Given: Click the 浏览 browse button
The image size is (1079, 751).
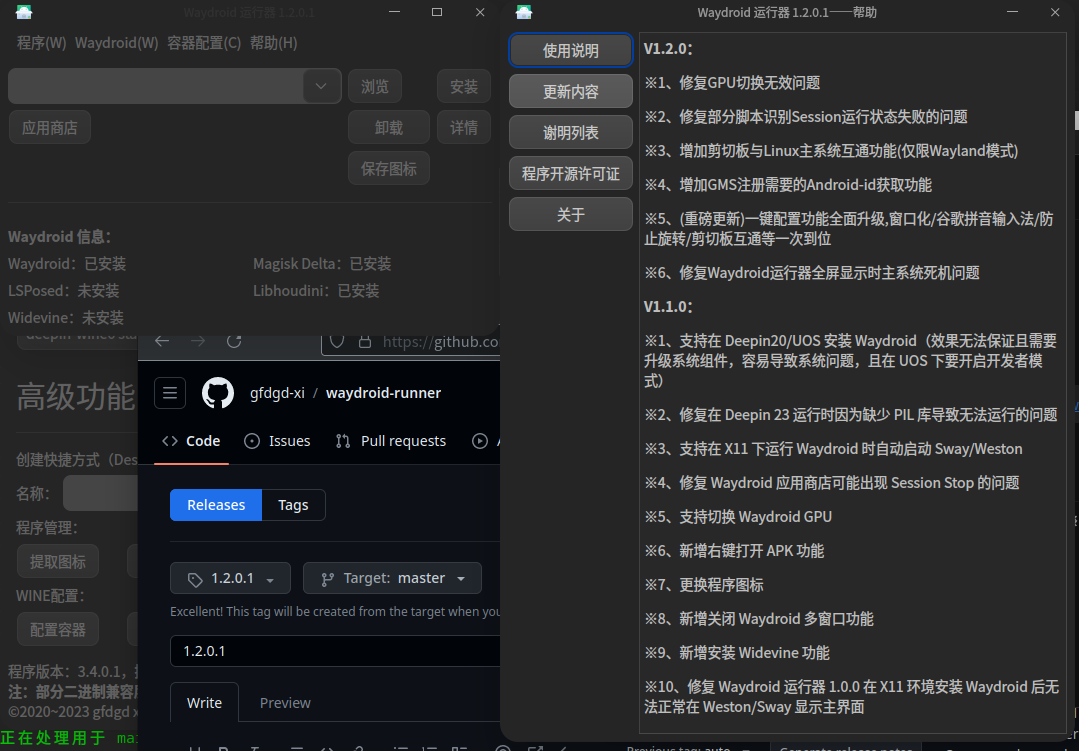Looking at the screenshot, I should tap(375, 86).
